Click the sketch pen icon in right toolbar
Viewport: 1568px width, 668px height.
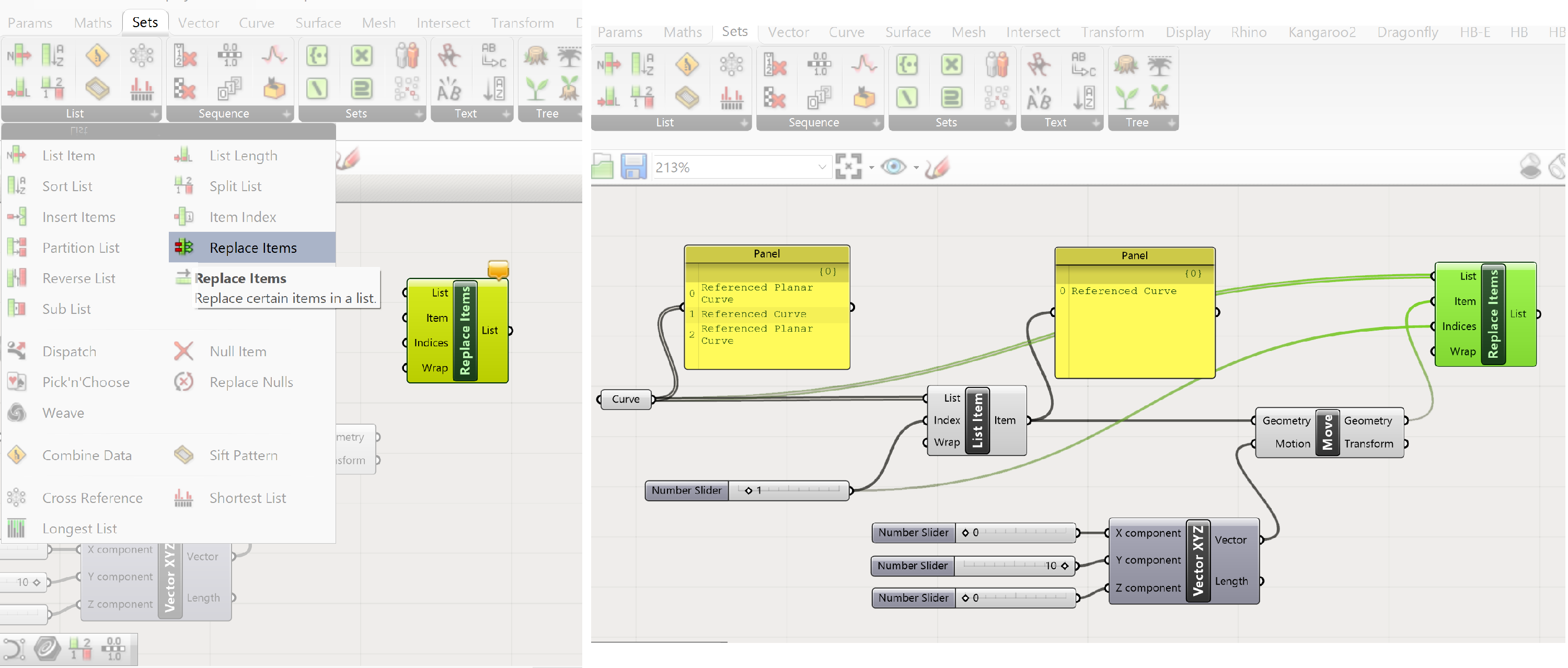pos(937,166)
